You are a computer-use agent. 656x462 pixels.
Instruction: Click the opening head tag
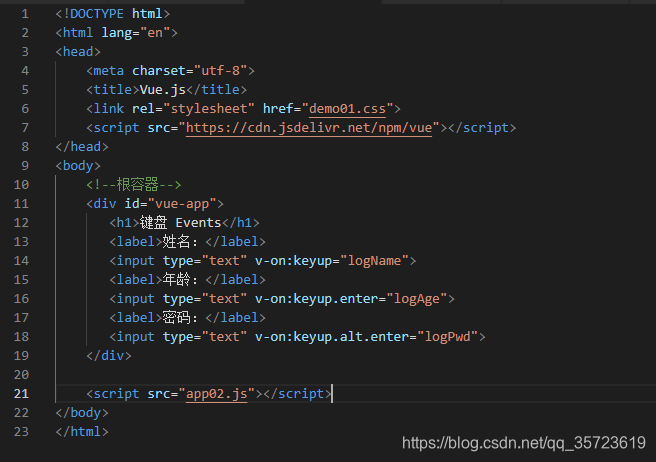tap(78, 52)
